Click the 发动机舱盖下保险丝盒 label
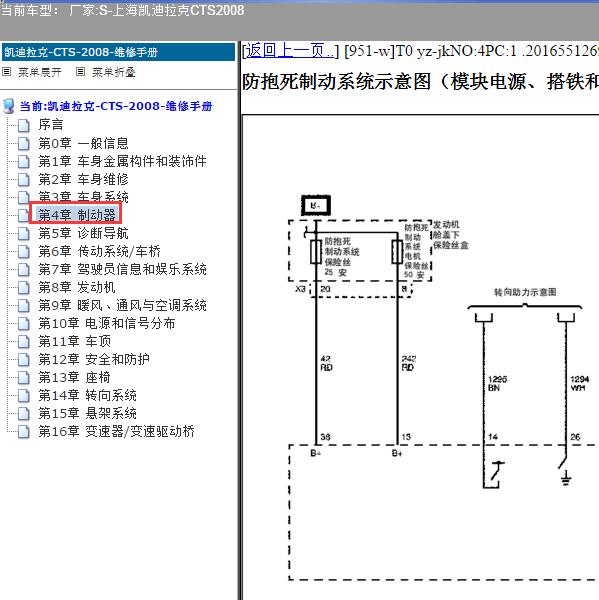This screenshot has width=599, height=600. 450,235
